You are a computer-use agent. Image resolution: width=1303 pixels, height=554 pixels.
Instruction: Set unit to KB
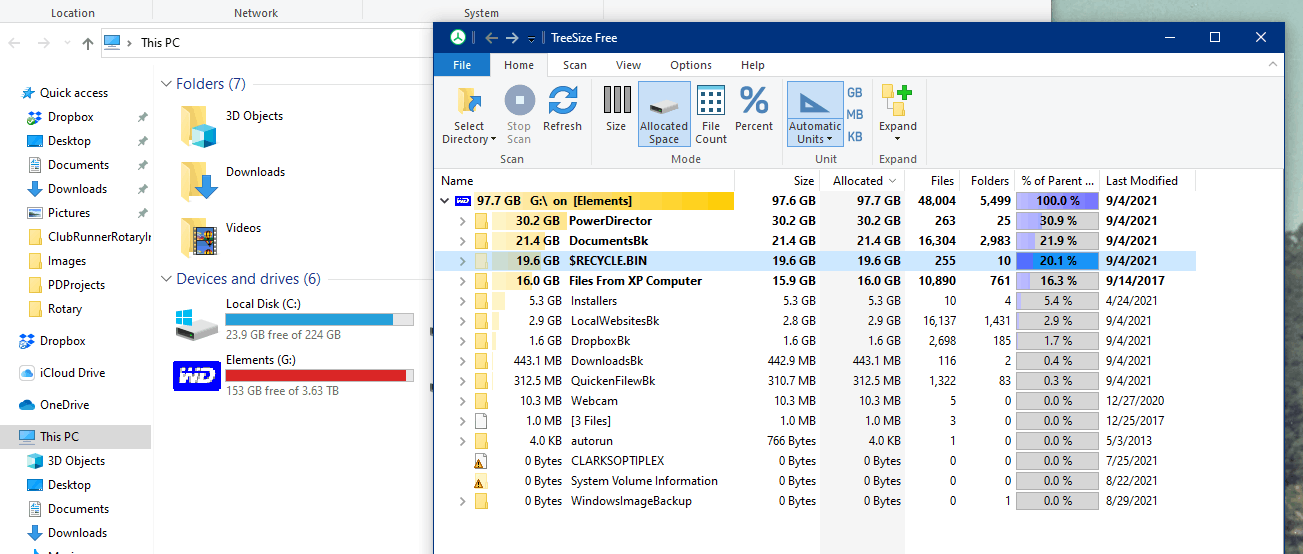coord(855,137)
